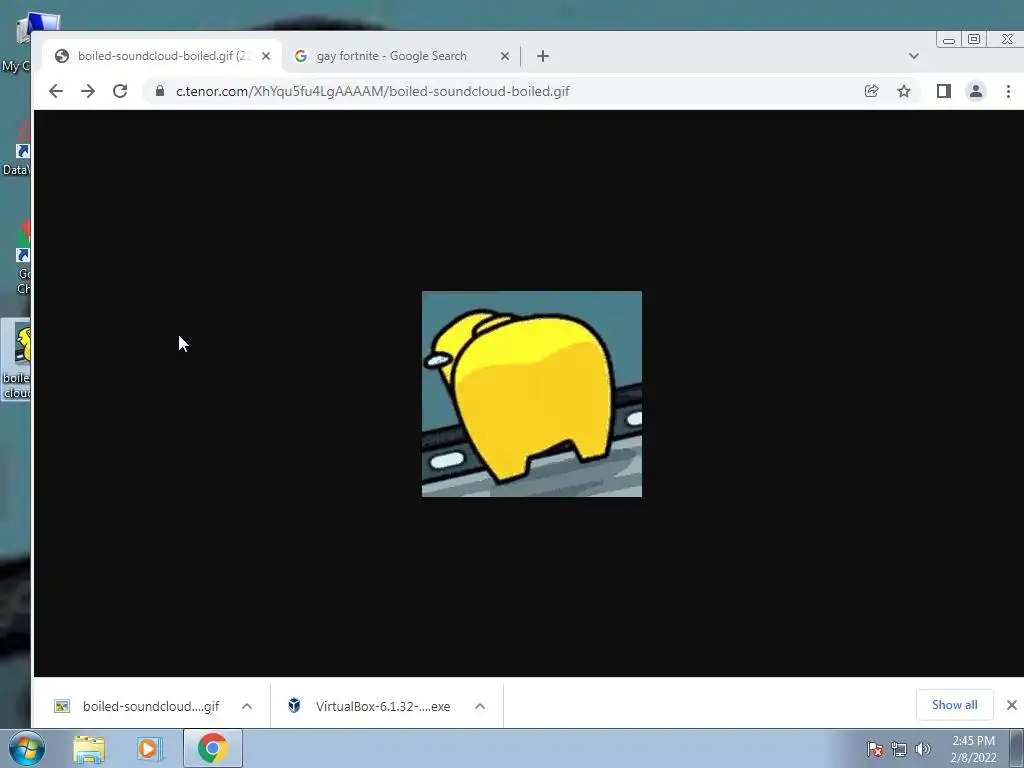1024x768 pixels.
Task: Open tab search dropdown arrow
Action: pyautogui.click(x=914, y=56)
